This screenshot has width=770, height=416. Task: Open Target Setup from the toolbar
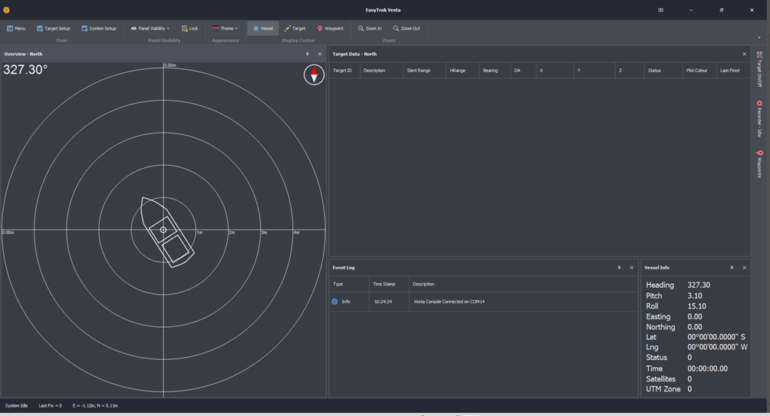[53, 28]
